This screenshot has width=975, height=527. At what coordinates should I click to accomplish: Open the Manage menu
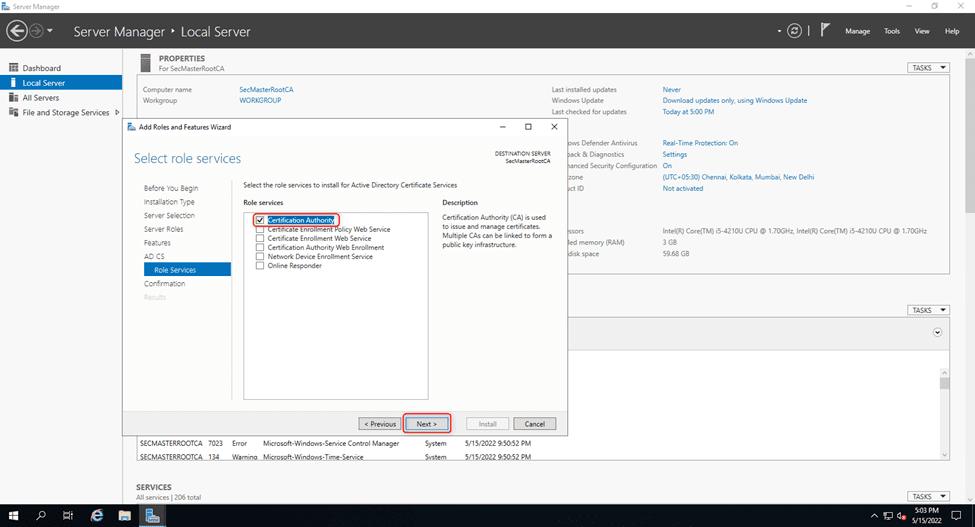[857, 31]
